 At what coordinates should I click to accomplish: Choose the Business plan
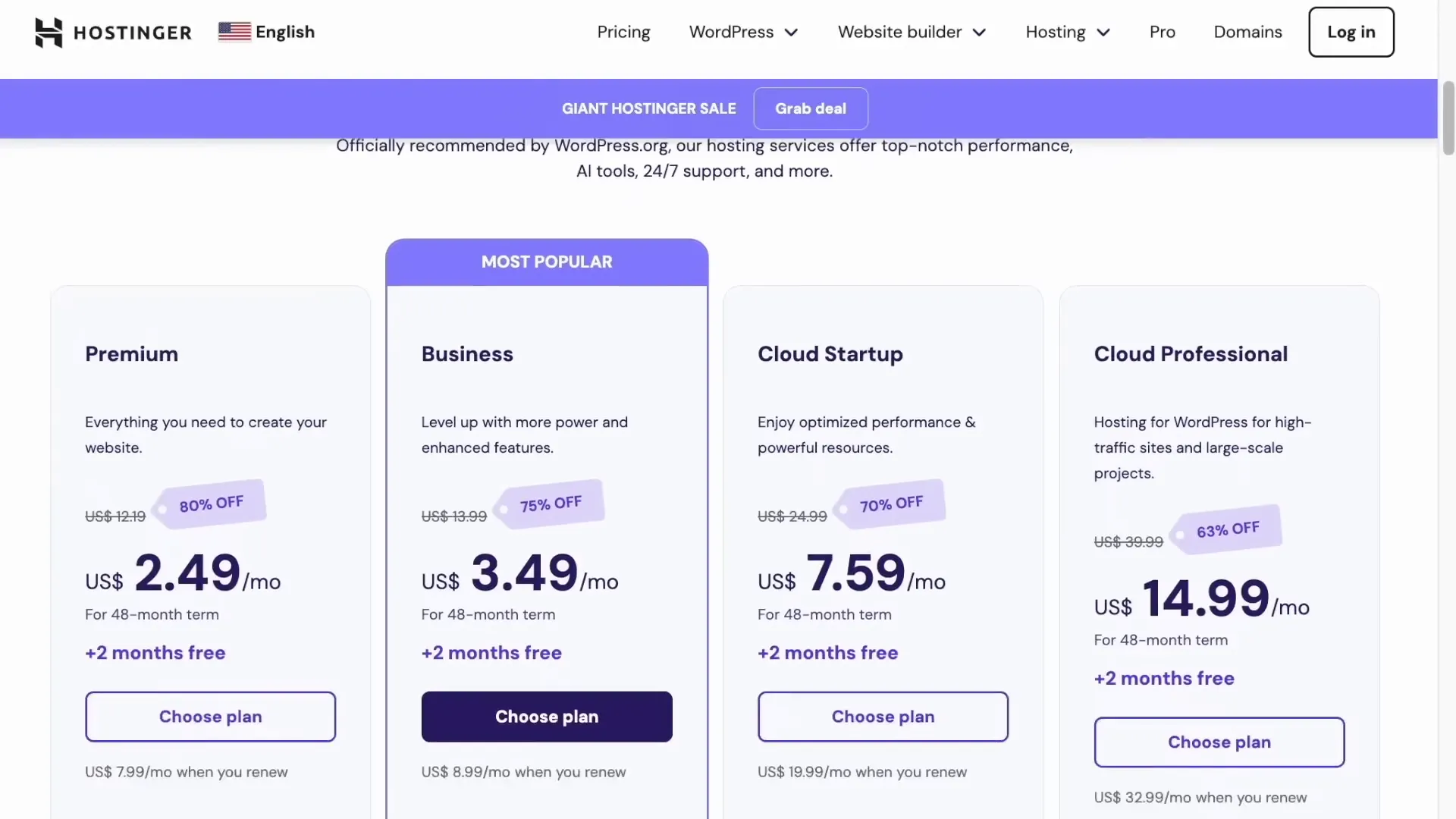[547, 717]
